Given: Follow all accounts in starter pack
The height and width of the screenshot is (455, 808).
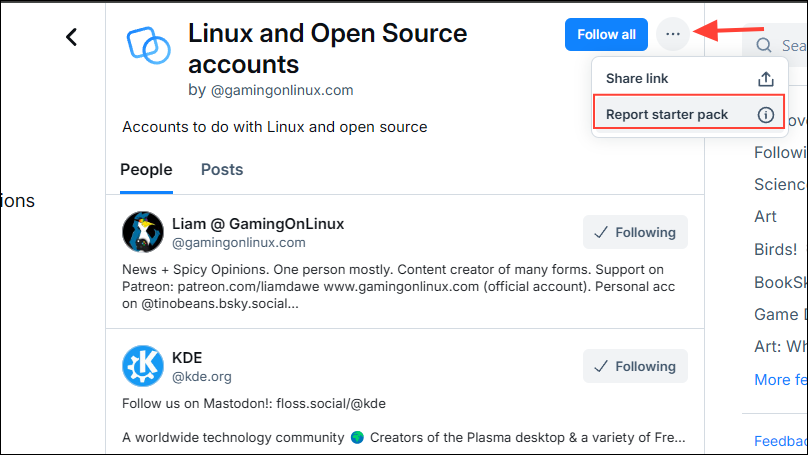Looking at the screenshot, I should [606, 35].
